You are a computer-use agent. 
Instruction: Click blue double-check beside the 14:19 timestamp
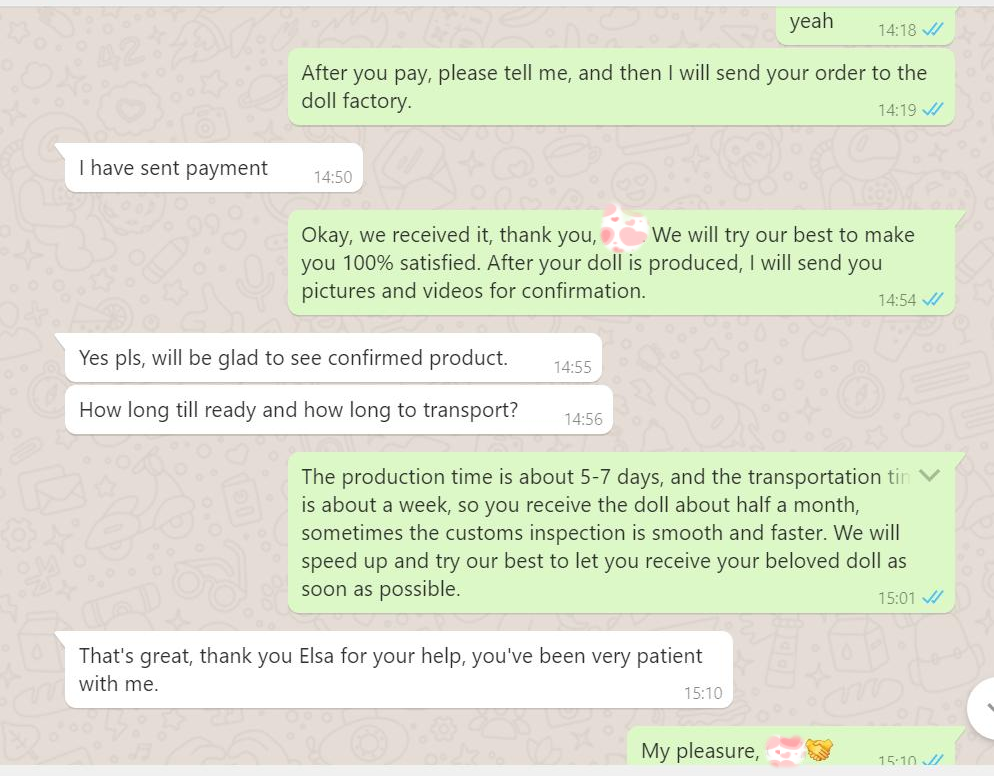pos(933,110)
